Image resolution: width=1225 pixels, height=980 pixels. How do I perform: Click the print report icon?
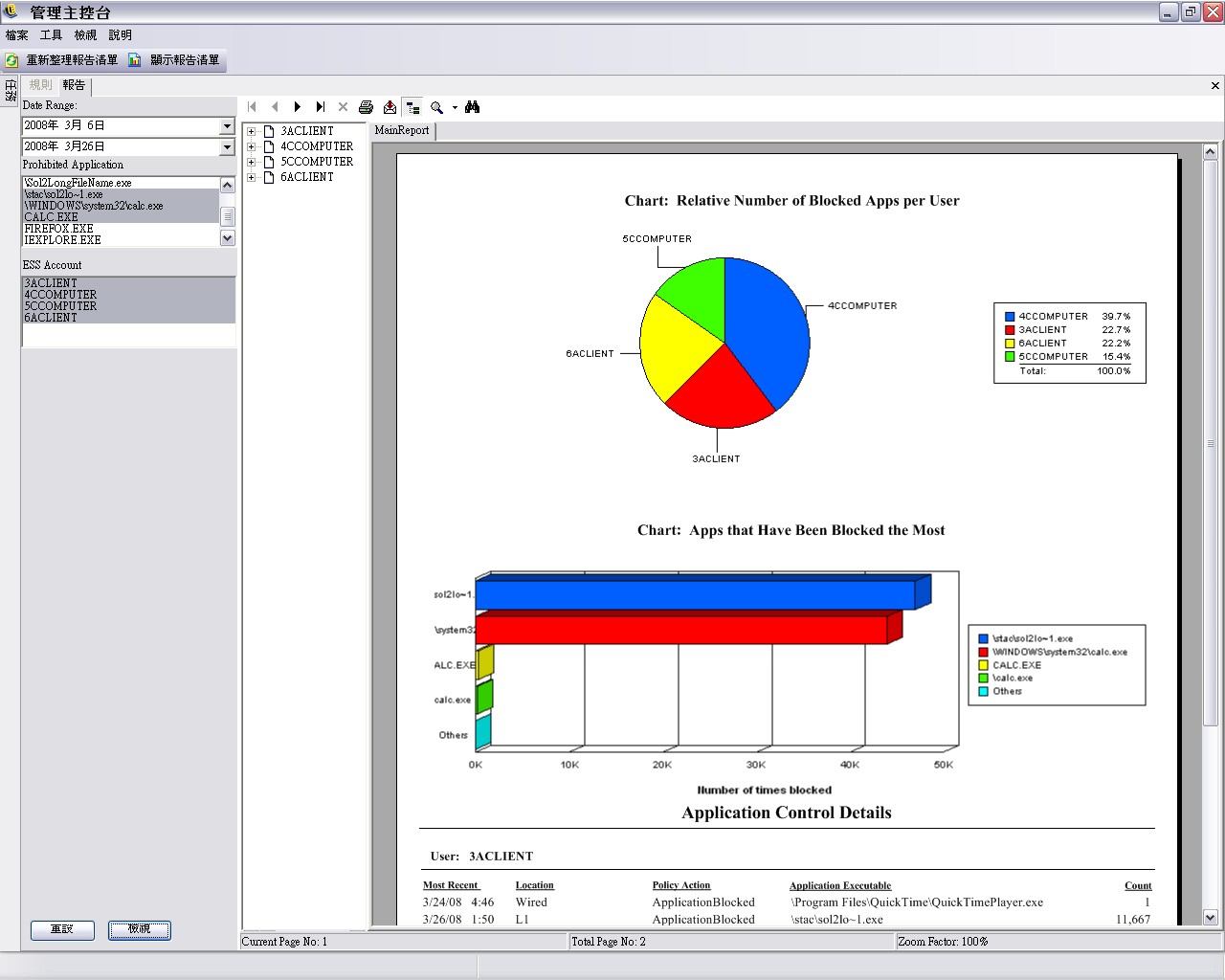[x=366, y=107]
